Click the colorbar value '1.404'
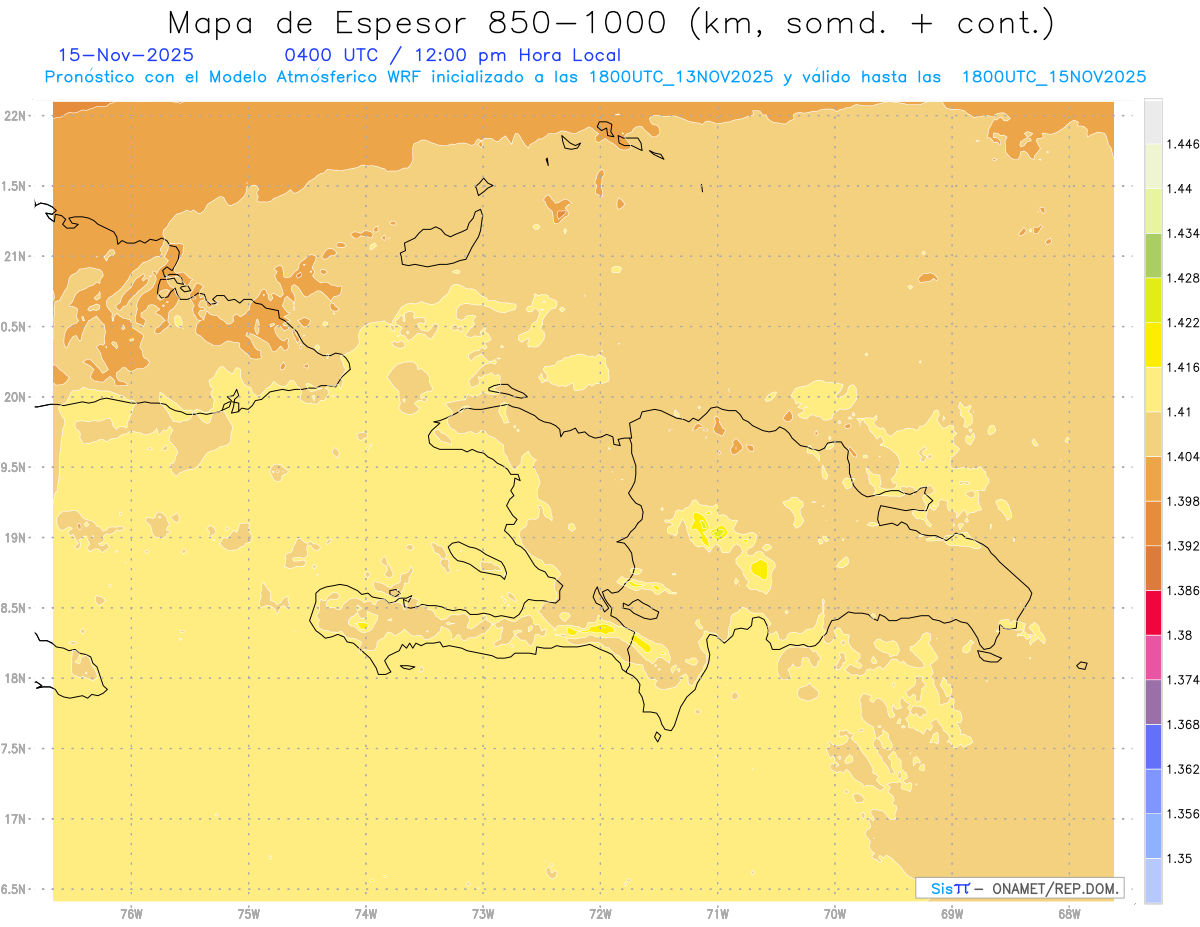The width and height of the screenshot is (1200, 927). click(1183, 456)
